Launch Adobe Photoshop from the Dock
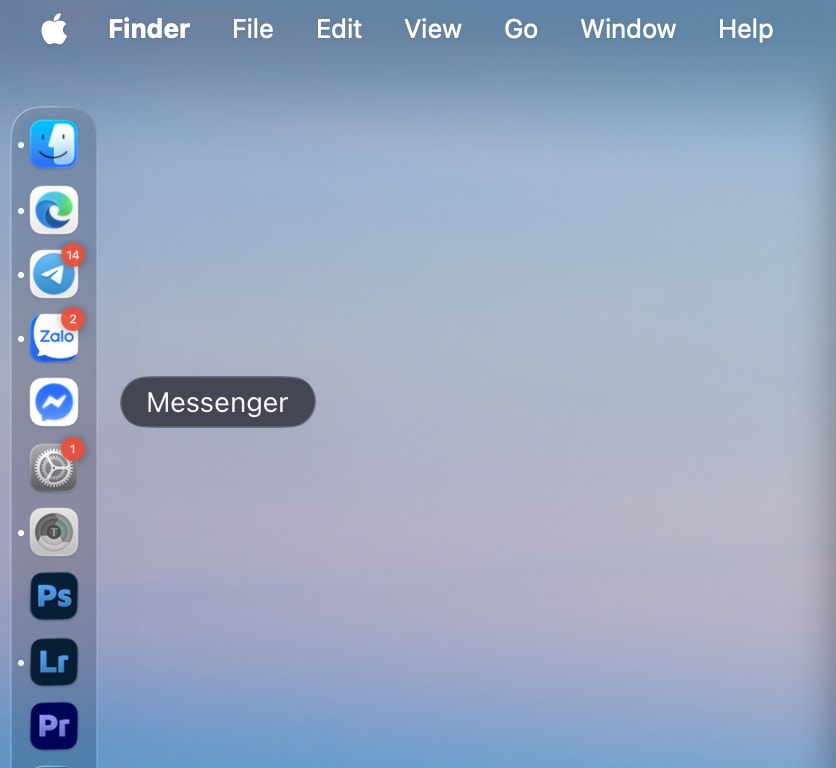Image resolution: width=836 pixels, height=768 pixels. (x=54, y=596)
